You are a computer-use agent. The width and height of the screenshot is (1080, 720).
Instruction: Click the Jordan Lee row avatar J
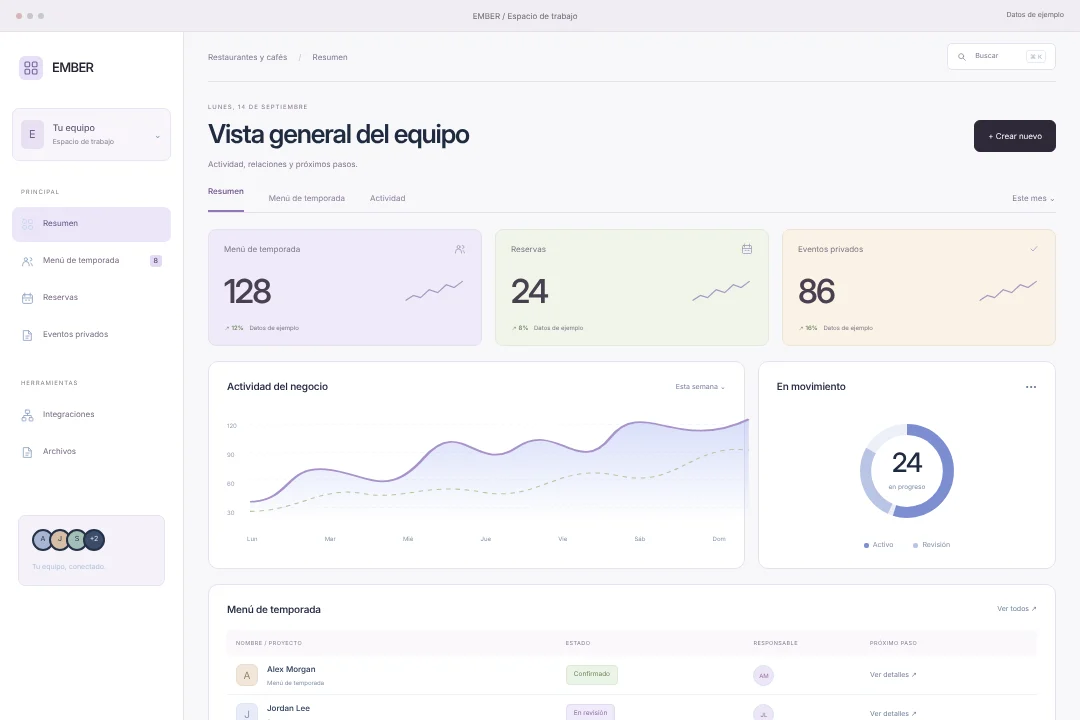pos(247,712)
